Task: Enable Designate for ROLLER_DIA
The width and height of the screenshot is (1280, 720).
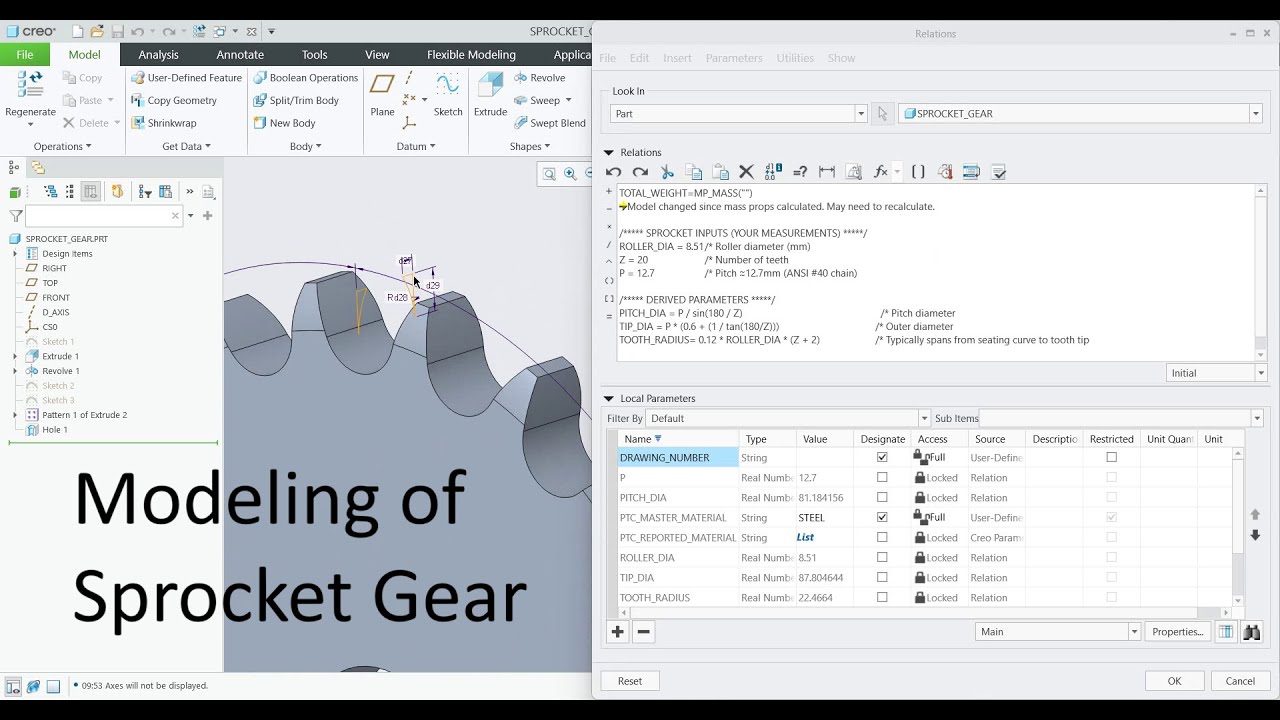Action: coord(882,557)
